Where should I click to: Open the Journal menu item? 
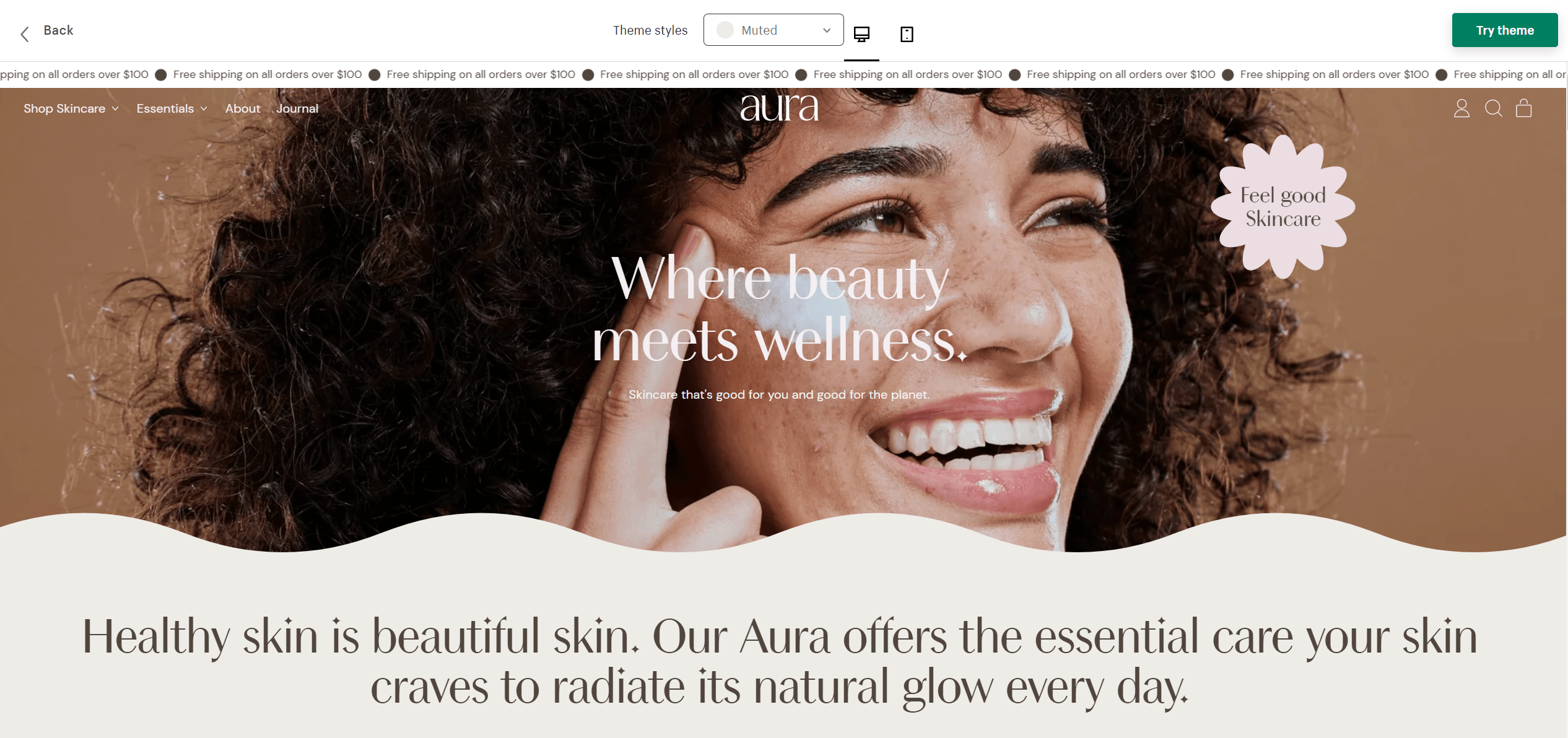tap(297, 108)
